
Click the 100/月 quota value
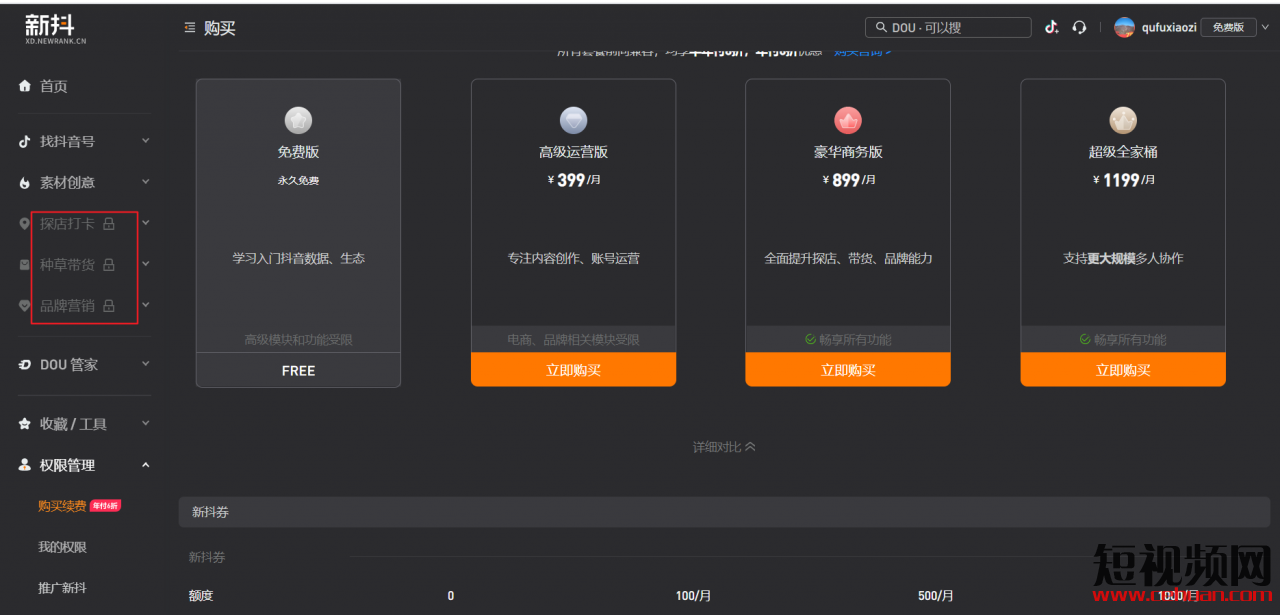click(693, 595)
